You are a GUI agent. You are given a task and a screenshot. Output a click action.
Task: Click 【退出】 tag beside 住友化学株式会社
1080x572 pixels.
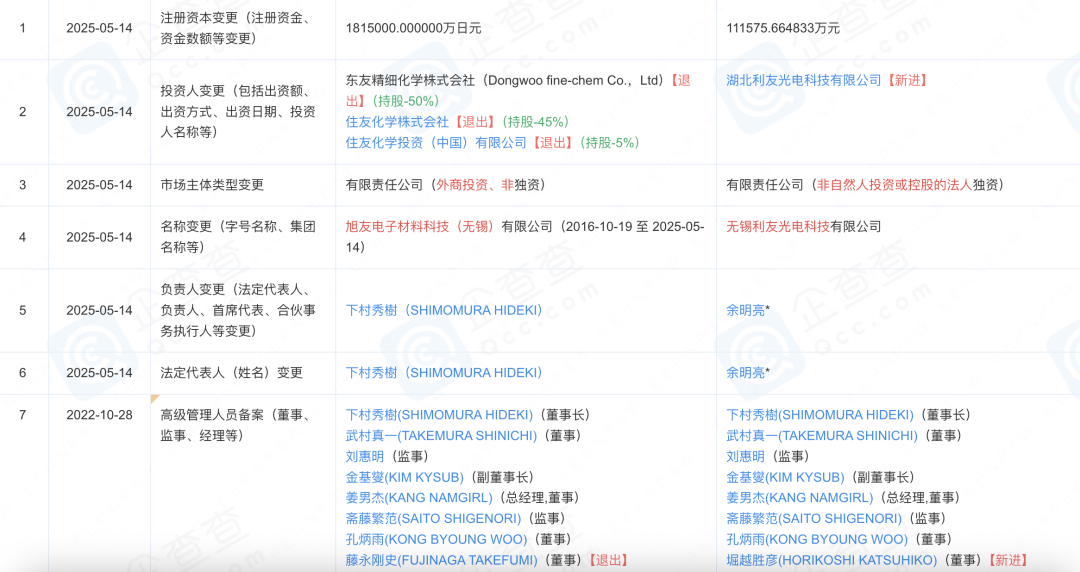[x=474, y=122]
